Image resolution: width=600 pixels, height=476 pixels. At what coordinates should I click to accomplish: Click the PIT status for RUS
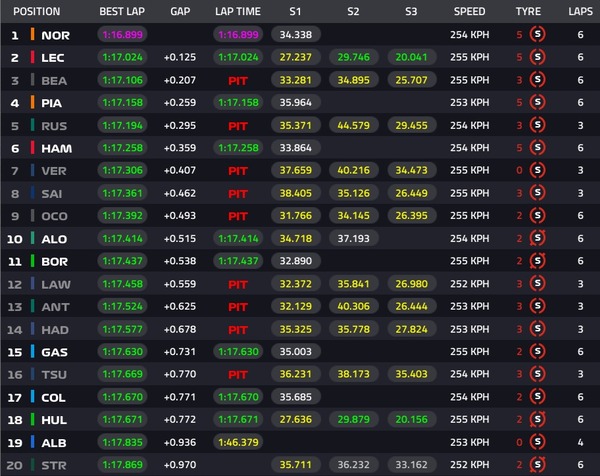237,125
